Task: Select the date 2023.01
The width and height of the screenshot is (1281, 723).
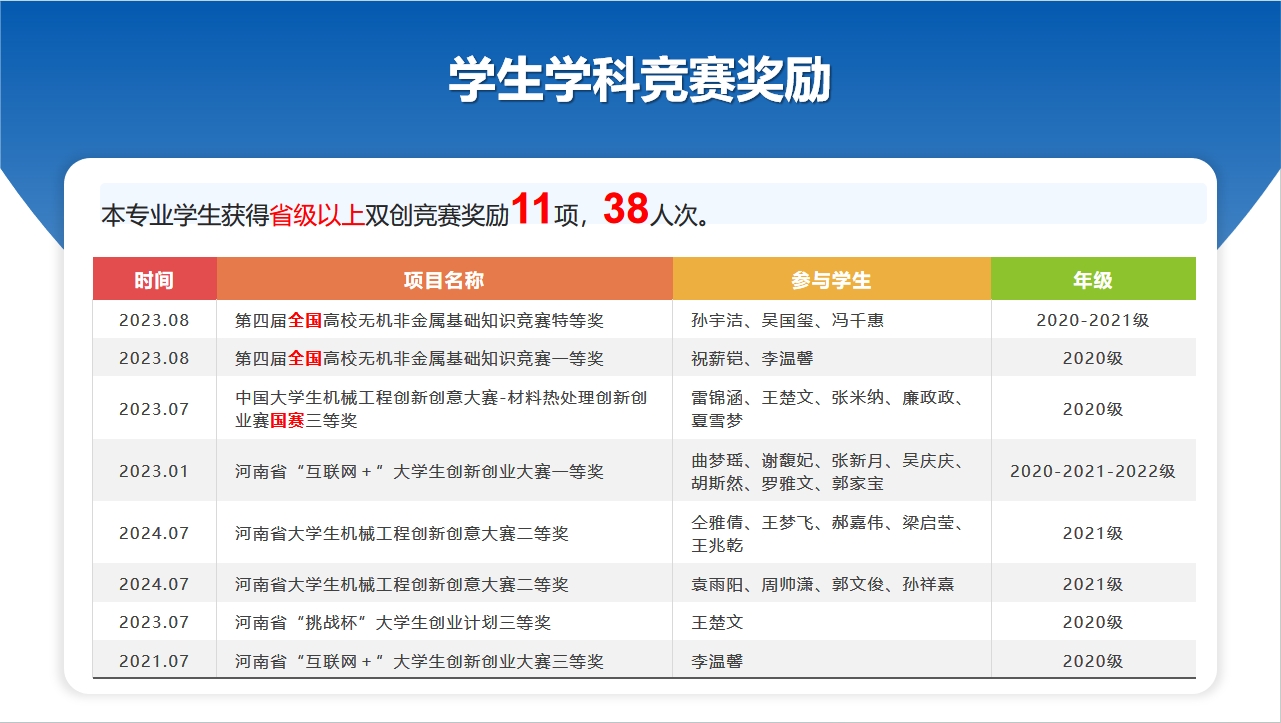Action: 154,471
